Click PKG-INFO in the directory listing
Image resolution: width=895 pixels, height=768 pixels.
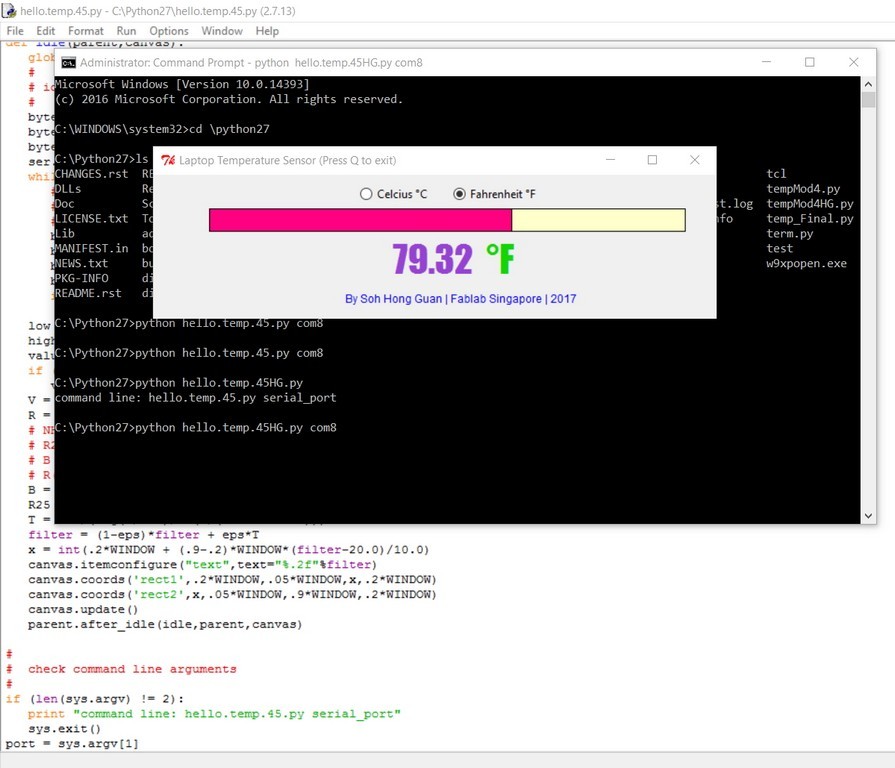pos(81,278)
